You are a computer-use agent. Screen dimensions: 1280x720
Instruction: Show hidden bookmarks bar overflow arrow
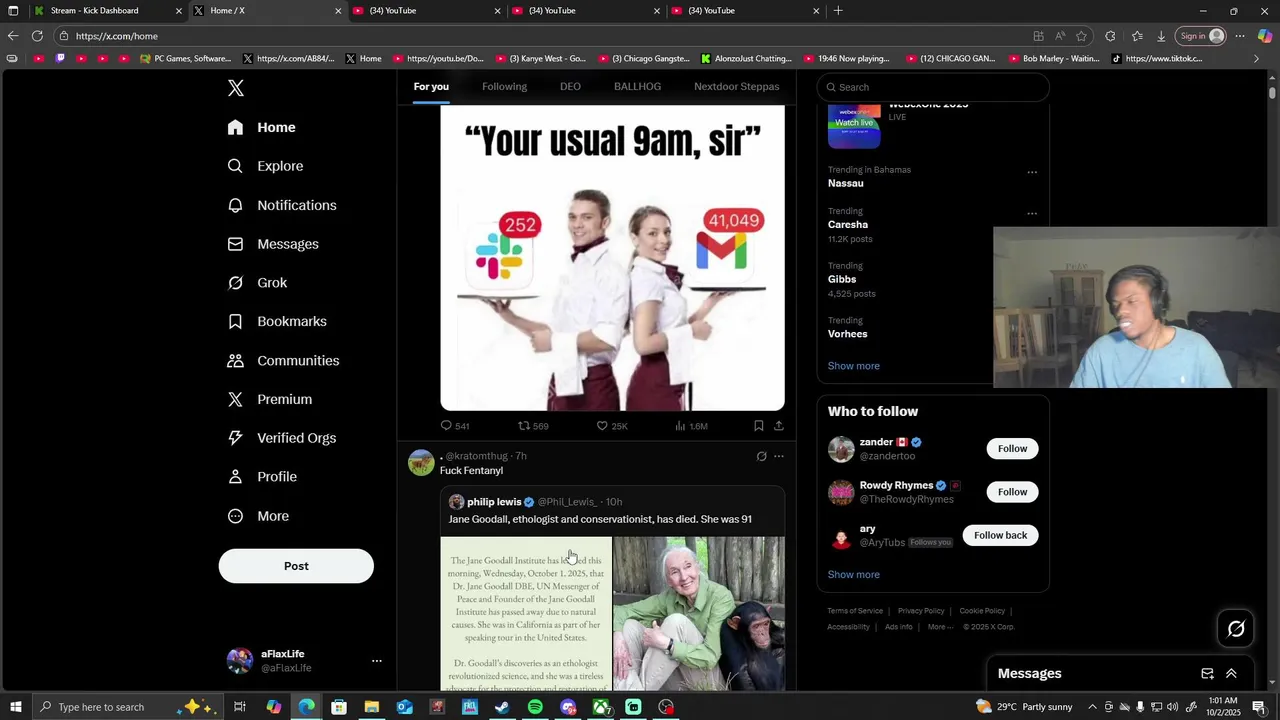coord(1257,59)
